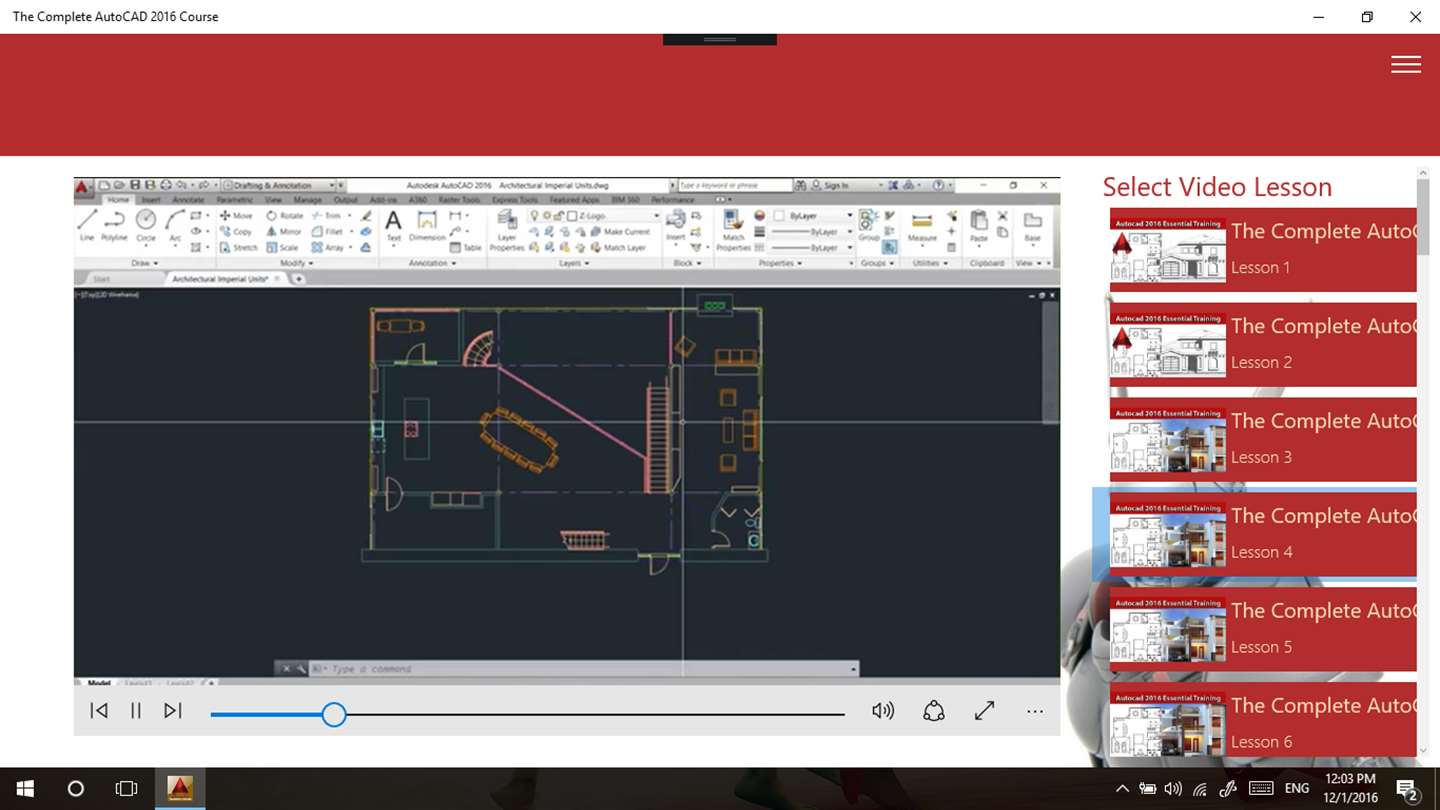
Task: Switch the video to full screen
Action: [985, 711]
